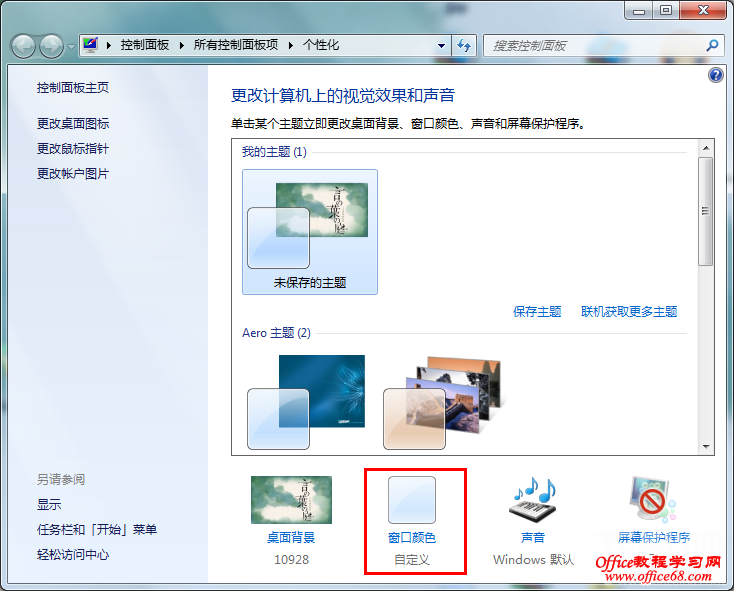This screenshot has height=591, width=734.
Task: Click the Forward navigation arrow button
Action: click(51, 46)
